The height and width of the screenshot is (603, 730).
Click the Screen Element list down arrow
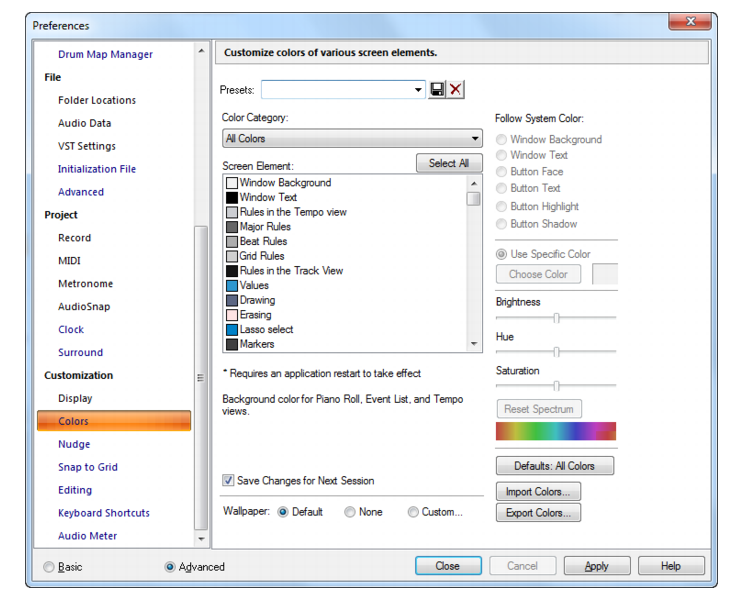(474, 344)
